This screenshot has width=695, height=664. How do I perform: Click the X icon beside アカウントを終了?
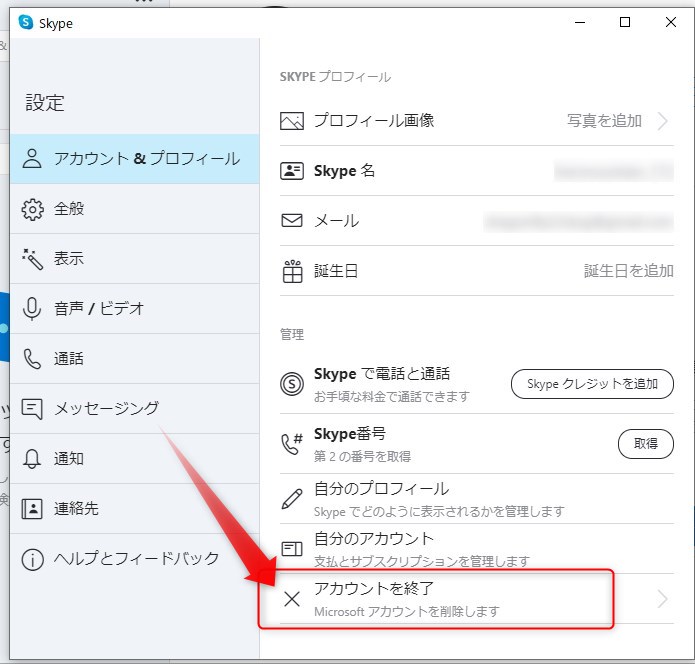(292, 599)
